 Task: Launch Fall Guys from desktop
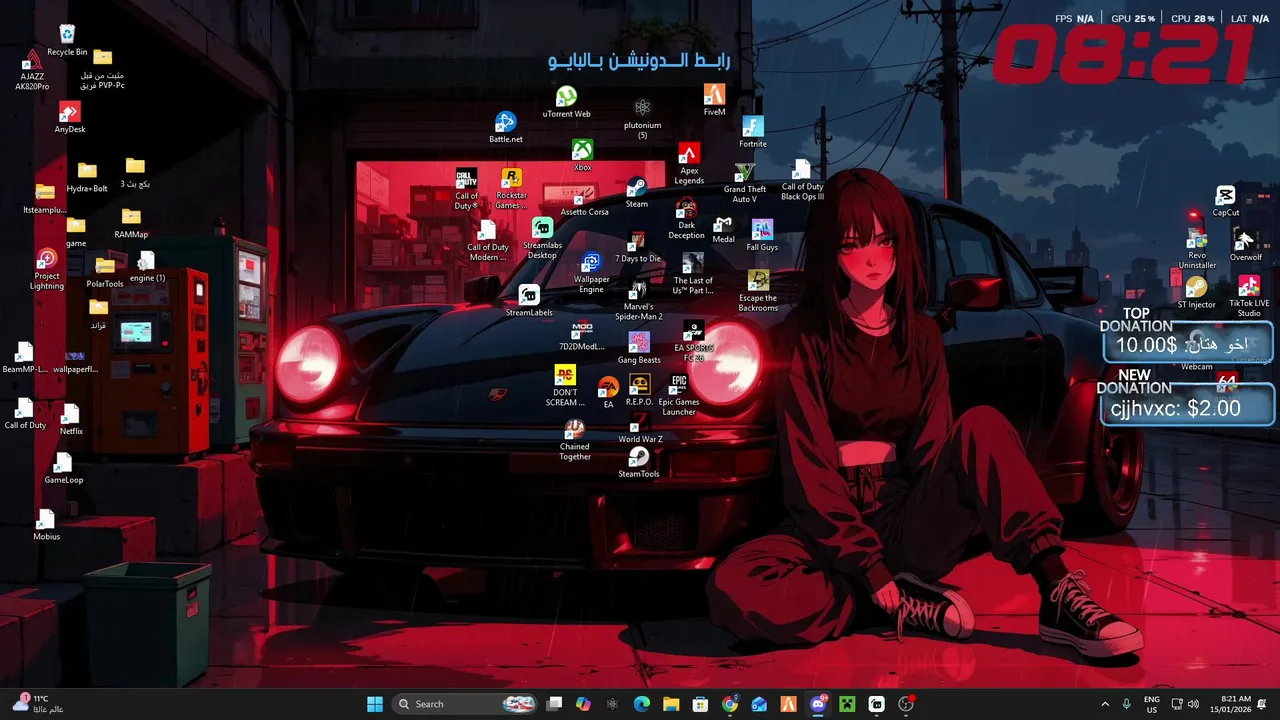point(762,236)
